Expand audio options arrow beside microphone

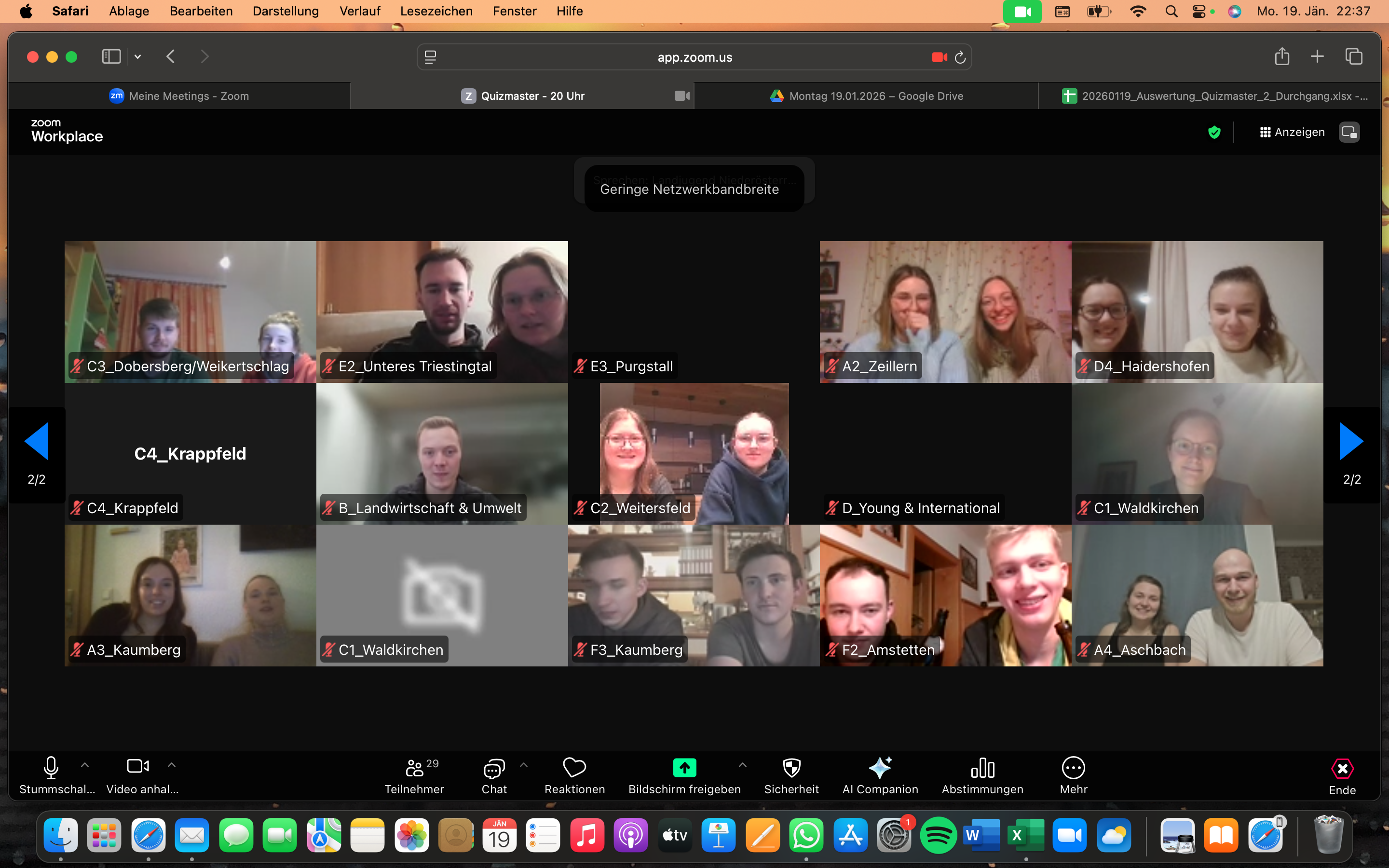(85, 765)
